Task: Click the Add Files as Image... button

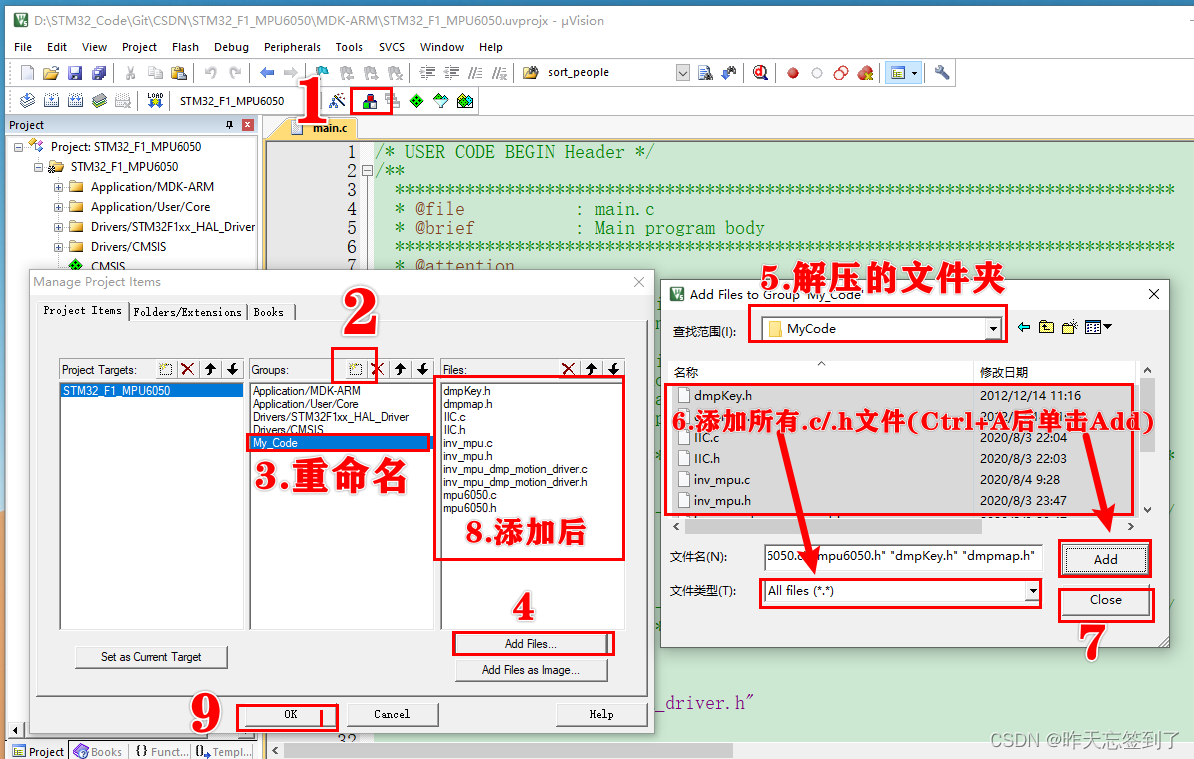Action: pos(531,670)
